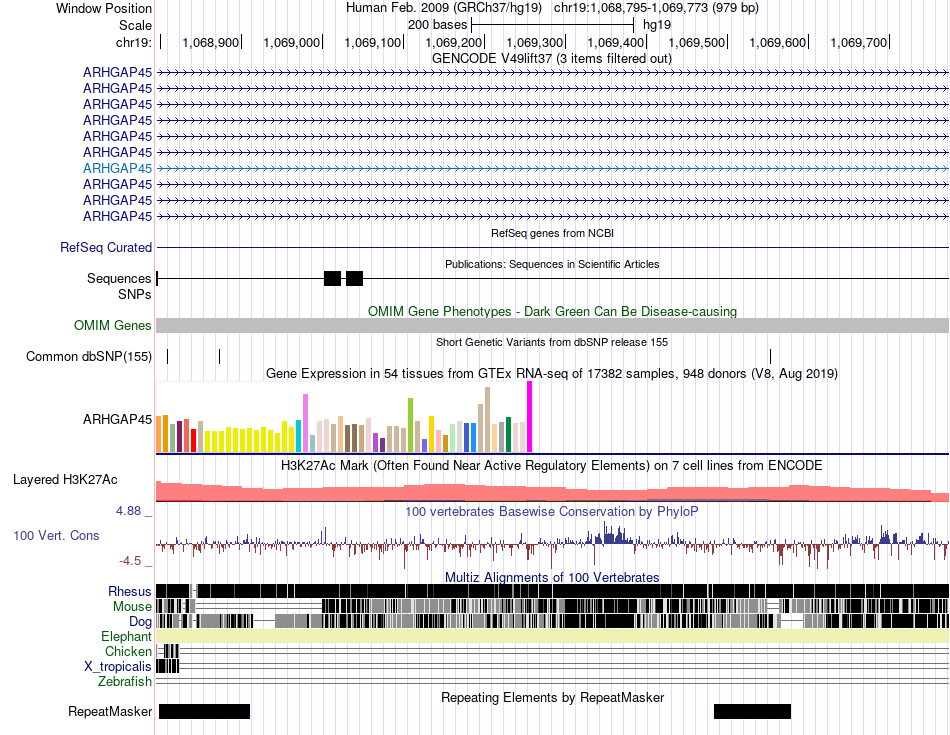Open Publications: Sequences in Scientific Articles title

pos(552,264)
